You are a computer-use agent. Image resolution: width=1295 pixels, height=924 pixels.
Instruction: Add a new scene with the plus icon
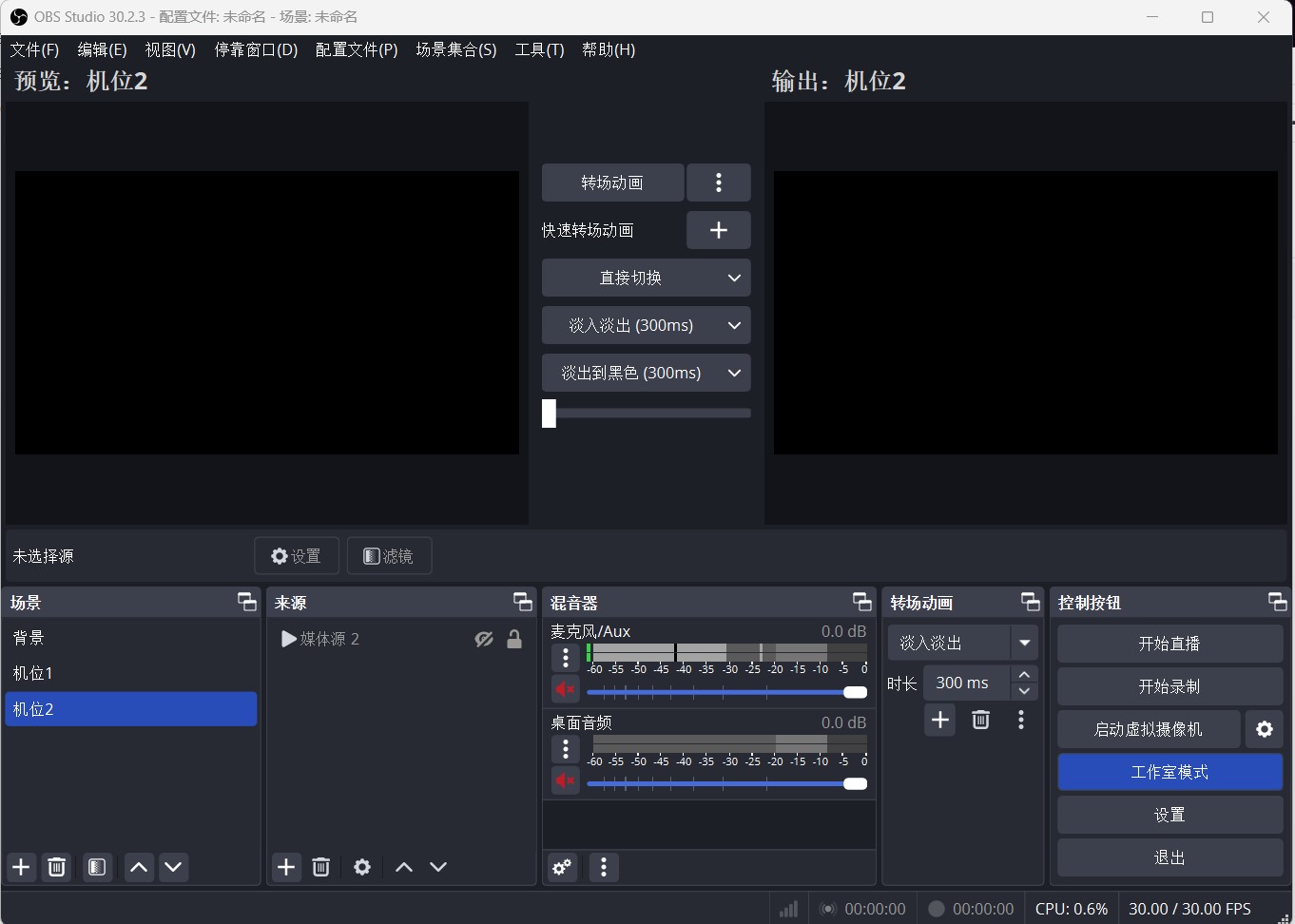pos(21,867)
